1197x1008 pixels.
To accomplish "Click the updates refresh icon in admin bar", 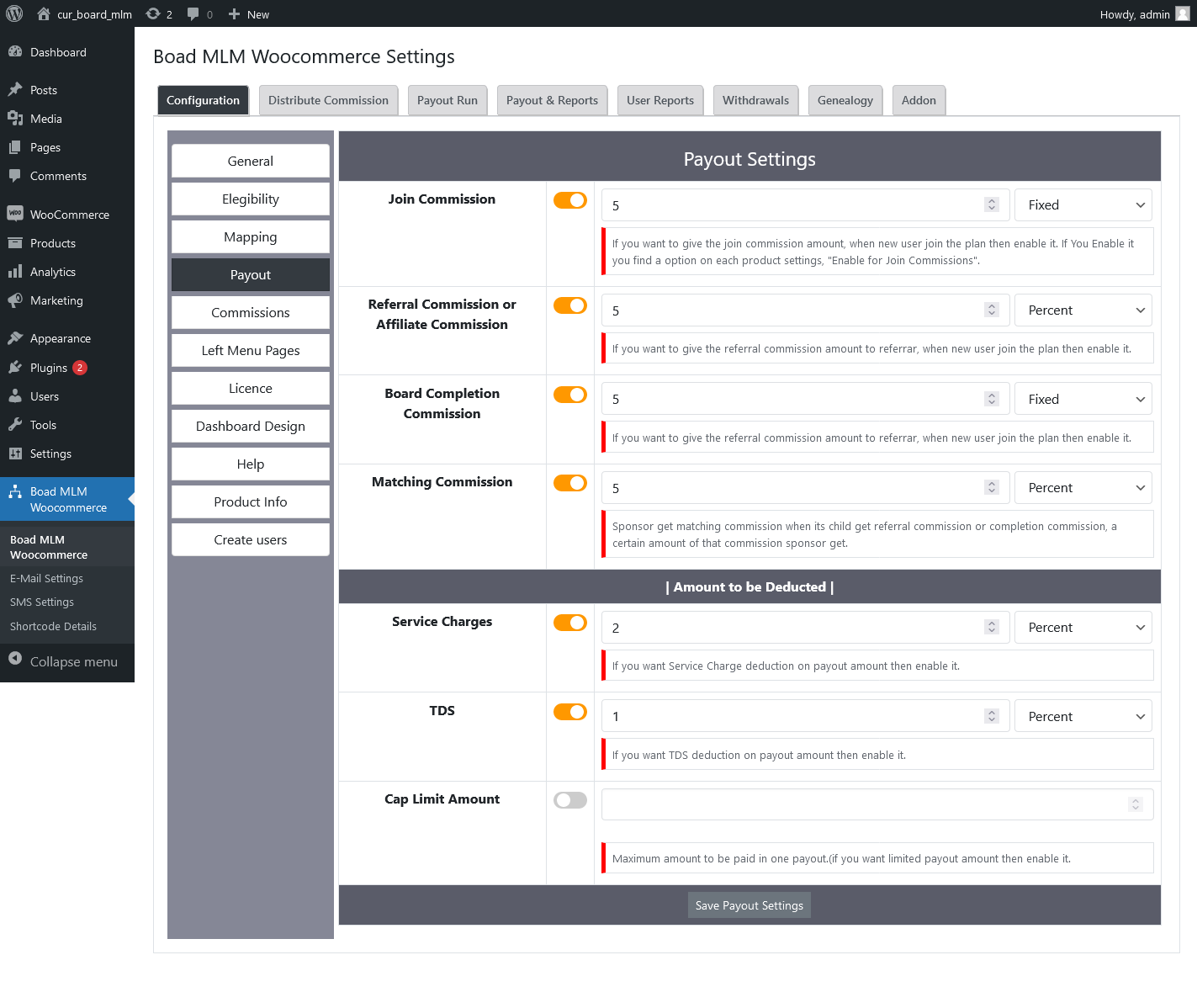I will (x=153, y=13).
